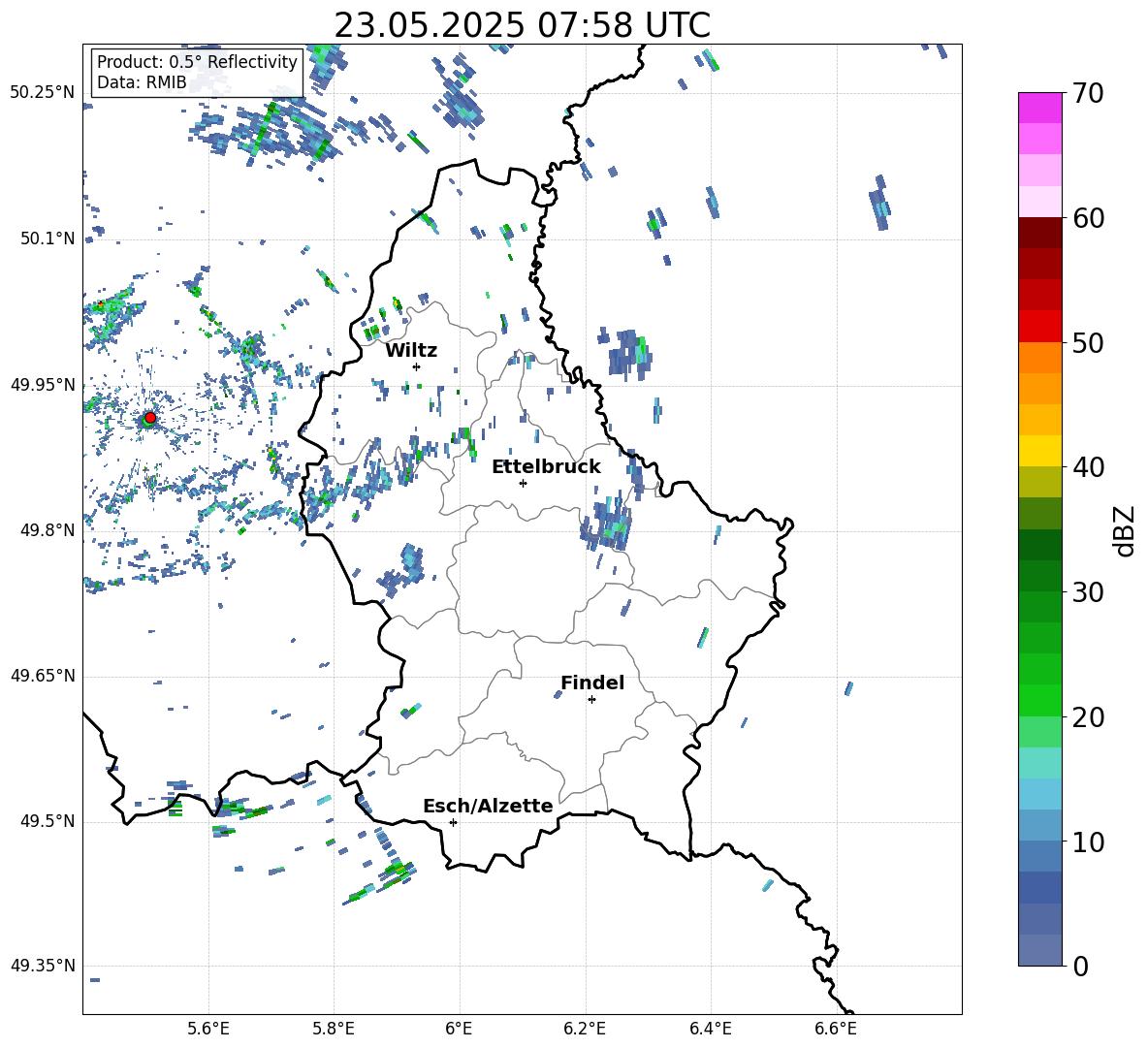Click the Findel city label
1148x1048 pixels.
click(x=592, y=683)
